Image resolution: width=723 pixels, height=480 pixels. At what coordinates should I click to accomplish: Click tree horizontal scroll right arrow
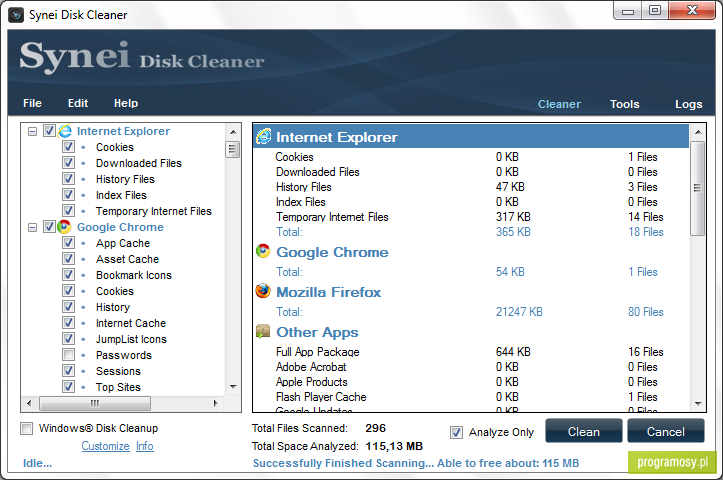coord(216,403)
